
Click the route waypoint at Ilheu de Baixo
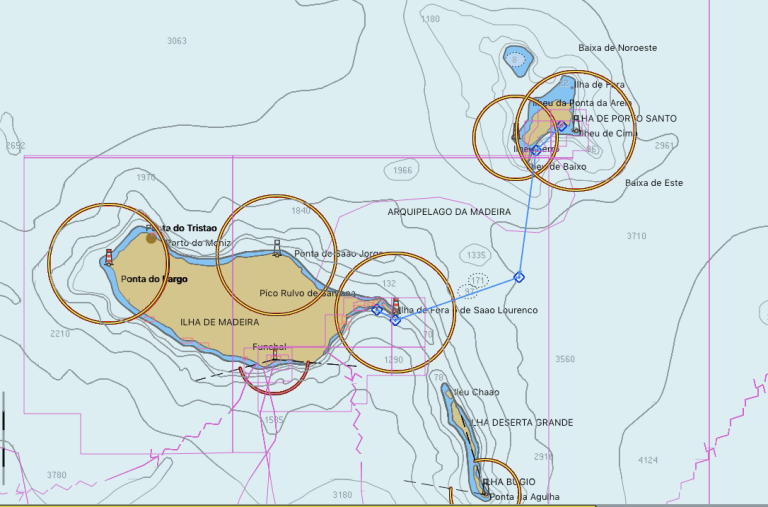click(x=536, y=150)
